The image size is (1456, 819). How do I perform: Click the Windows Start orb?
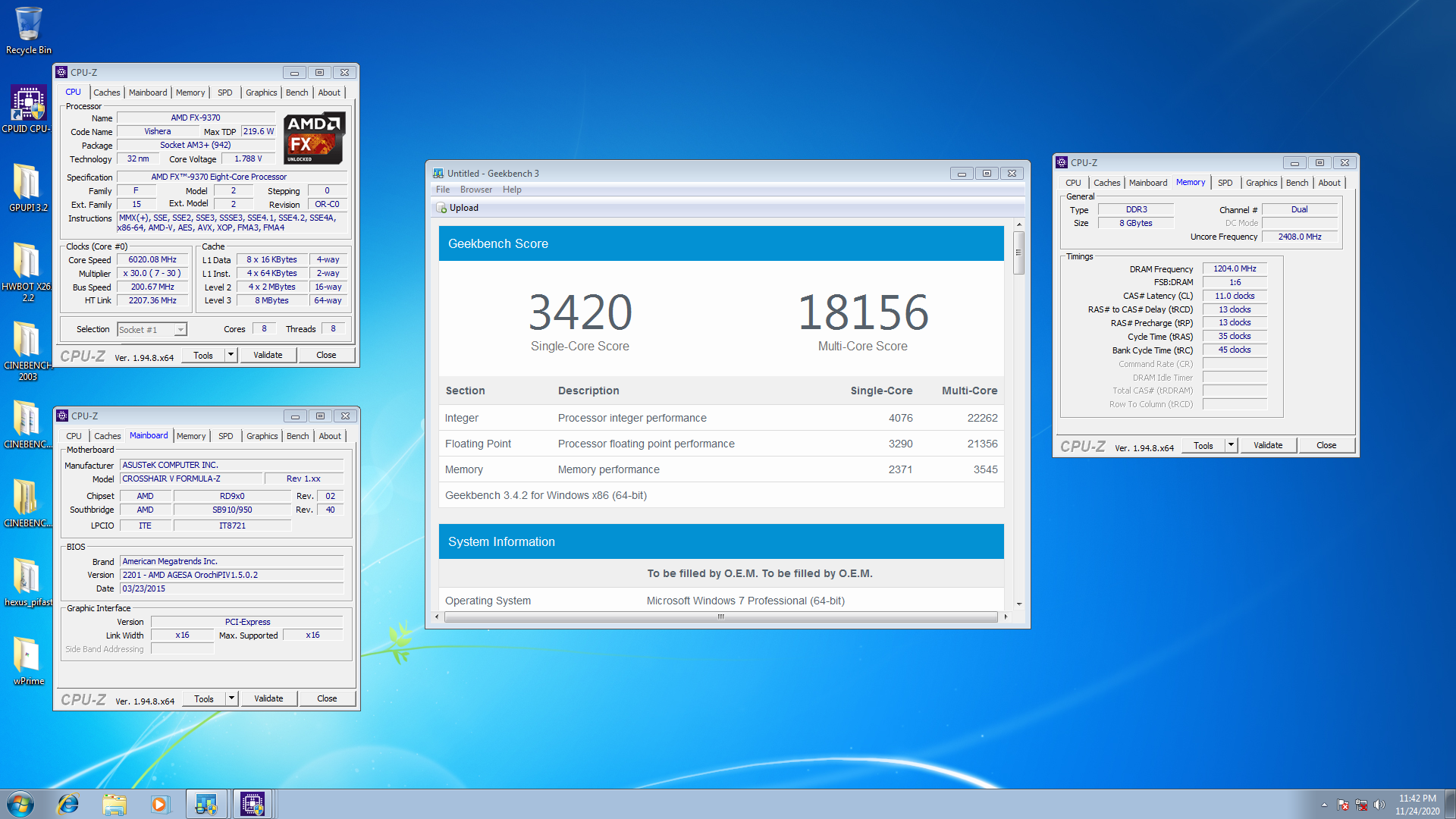tap(20, 804)
